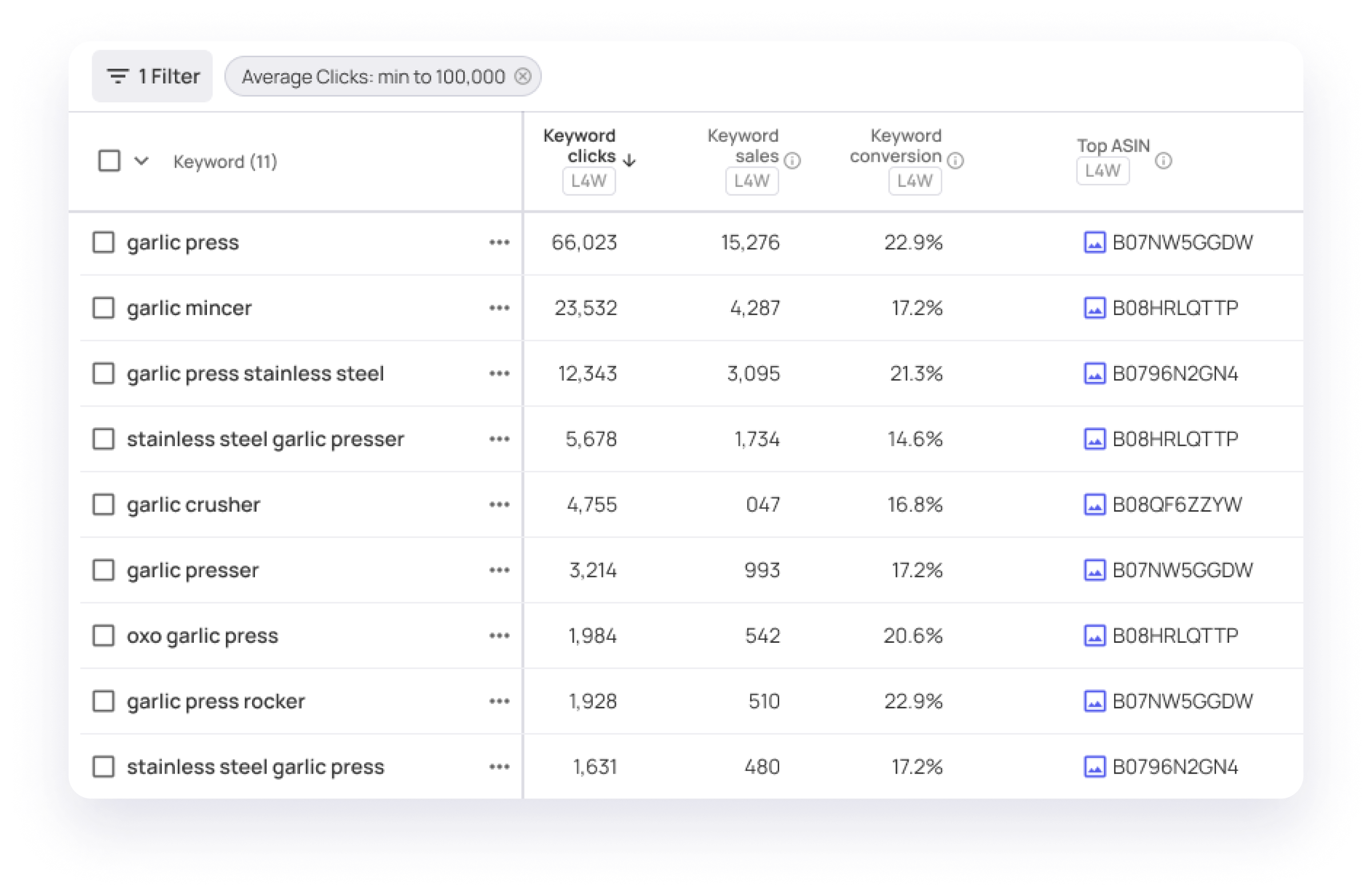Show info for Keyword conversion
Screen dimensions: 1372x895
coord(955,161)
